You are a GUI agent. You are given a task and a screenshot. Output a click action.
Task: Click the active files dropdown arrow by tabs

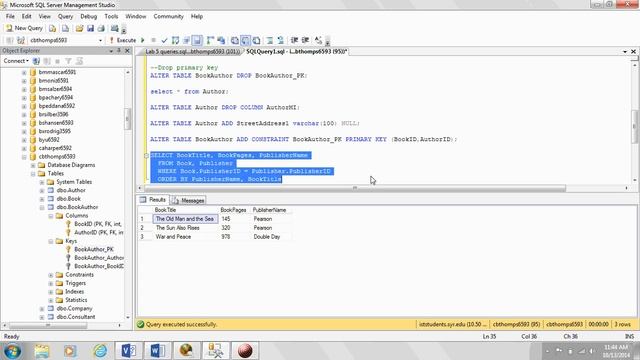tap(625, 52)
